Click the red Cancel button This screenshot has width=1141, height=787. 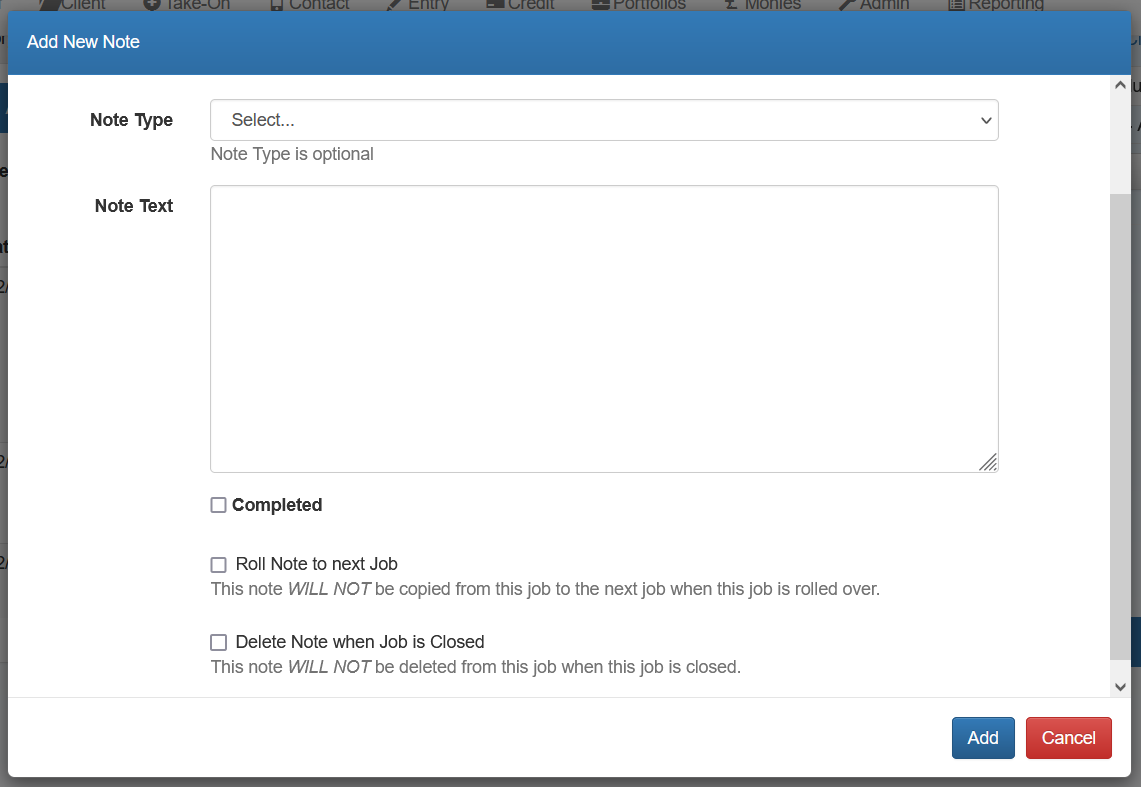(1068, 738)
